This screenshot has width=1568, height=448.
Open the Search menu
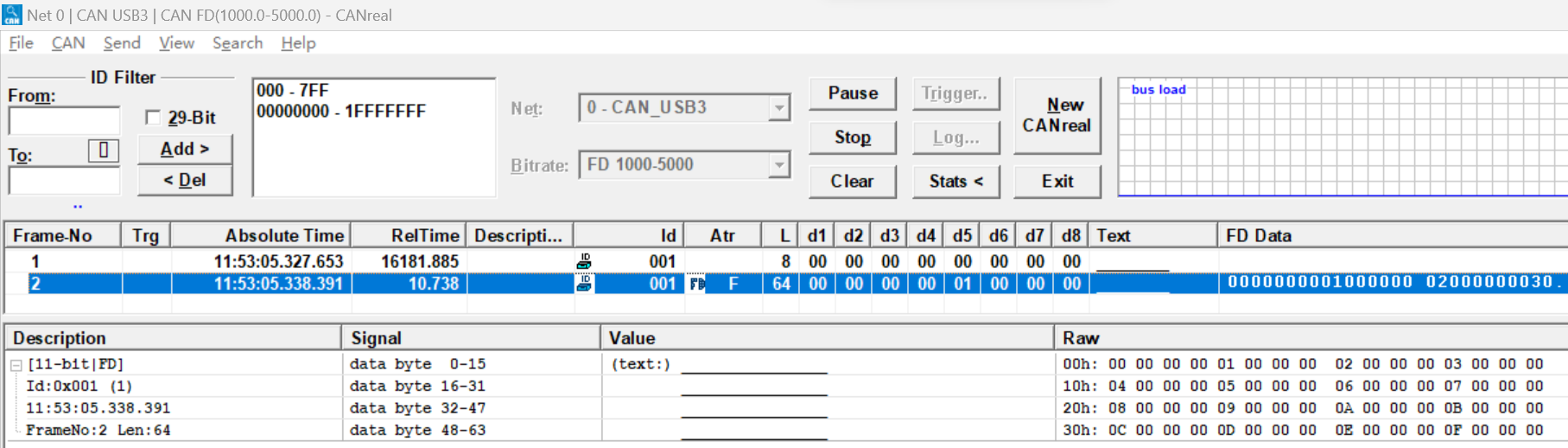pos(237,43)
